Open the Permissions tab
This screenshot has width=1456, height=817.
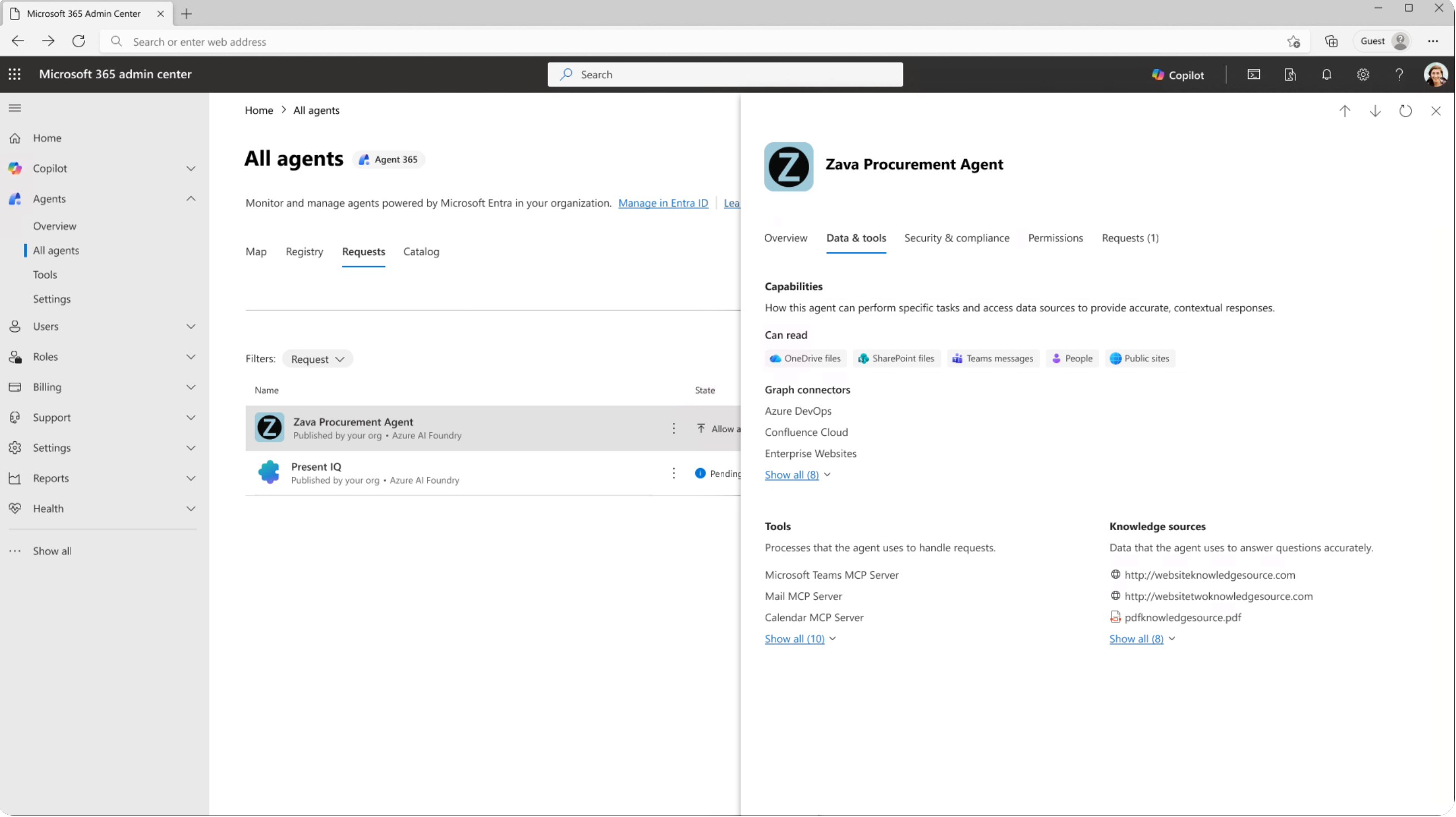1055,238
